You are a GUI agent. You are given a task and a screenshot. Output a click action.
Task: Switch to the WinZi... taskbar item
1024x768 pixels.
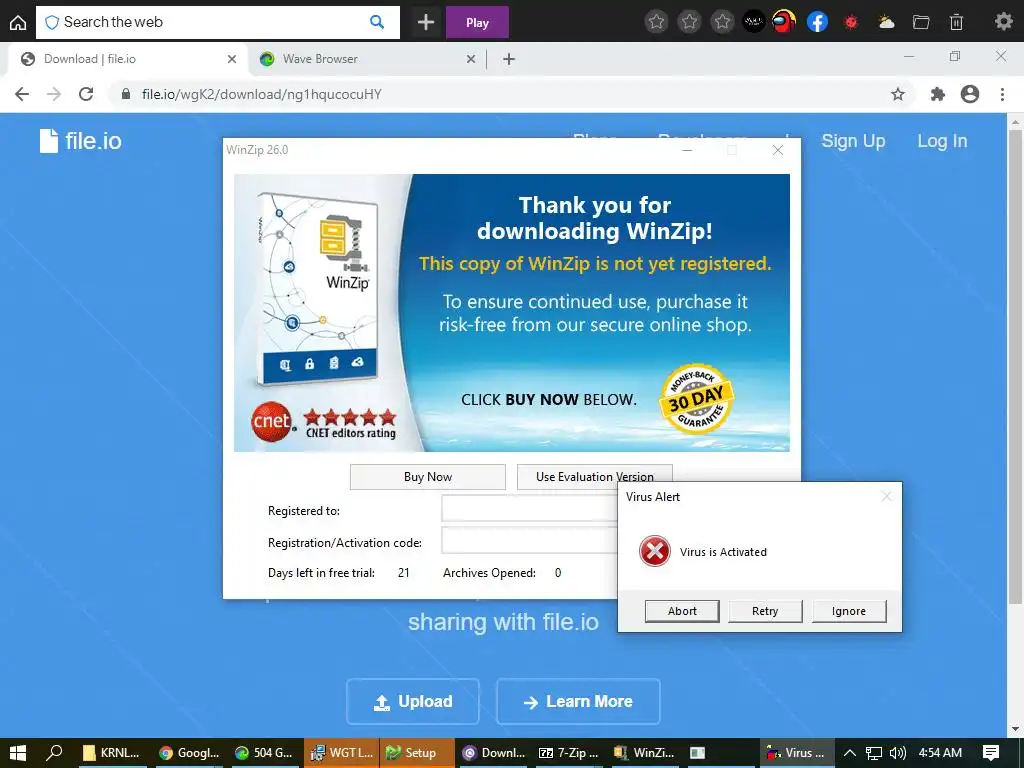(x=644, y=753)
